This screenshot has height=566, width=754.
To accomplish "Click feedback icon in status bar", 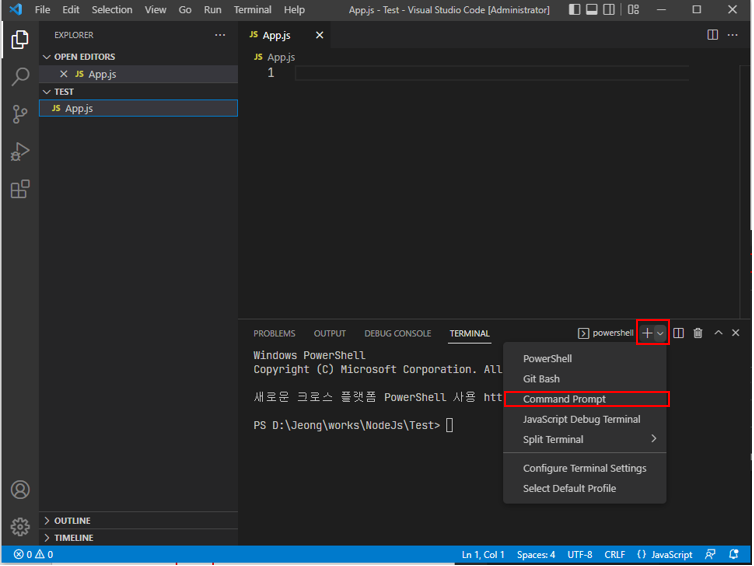I will pyautogui.click(x=710, y=554).
